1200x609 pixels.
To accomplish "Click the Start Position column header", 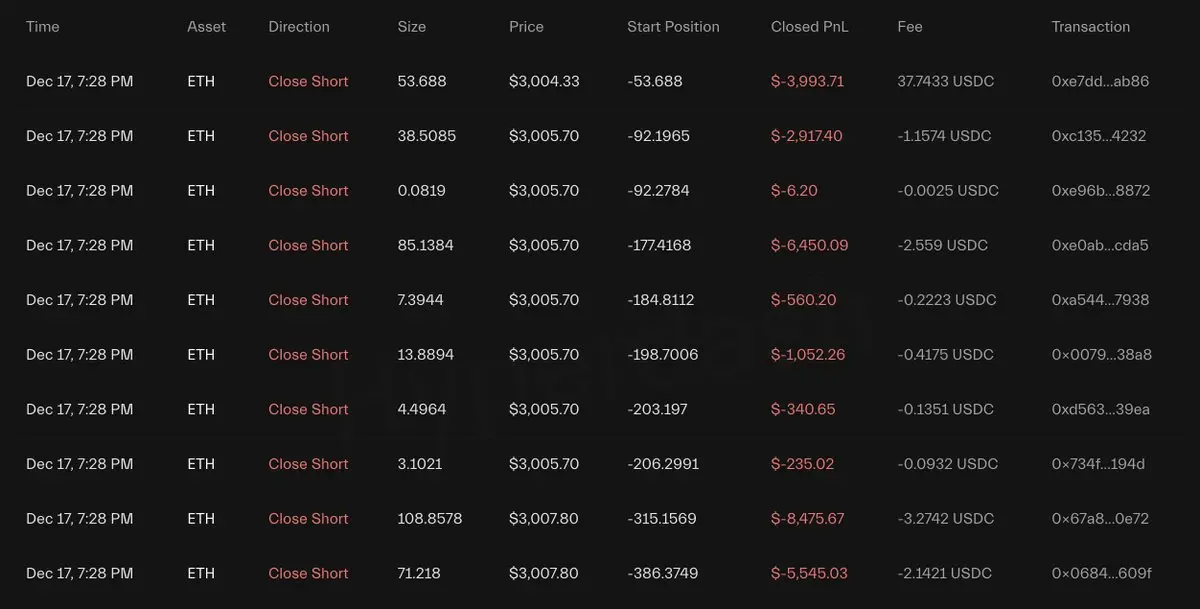I will [673, 27].
